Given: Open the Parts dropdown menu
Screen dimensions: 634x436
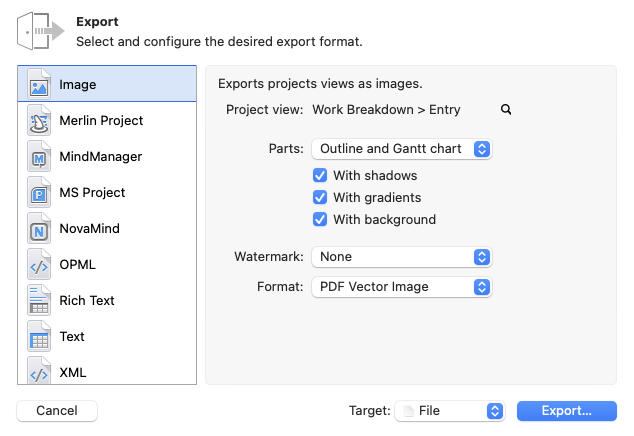Looking at the screenshot, I should click(x=401, y=149).
